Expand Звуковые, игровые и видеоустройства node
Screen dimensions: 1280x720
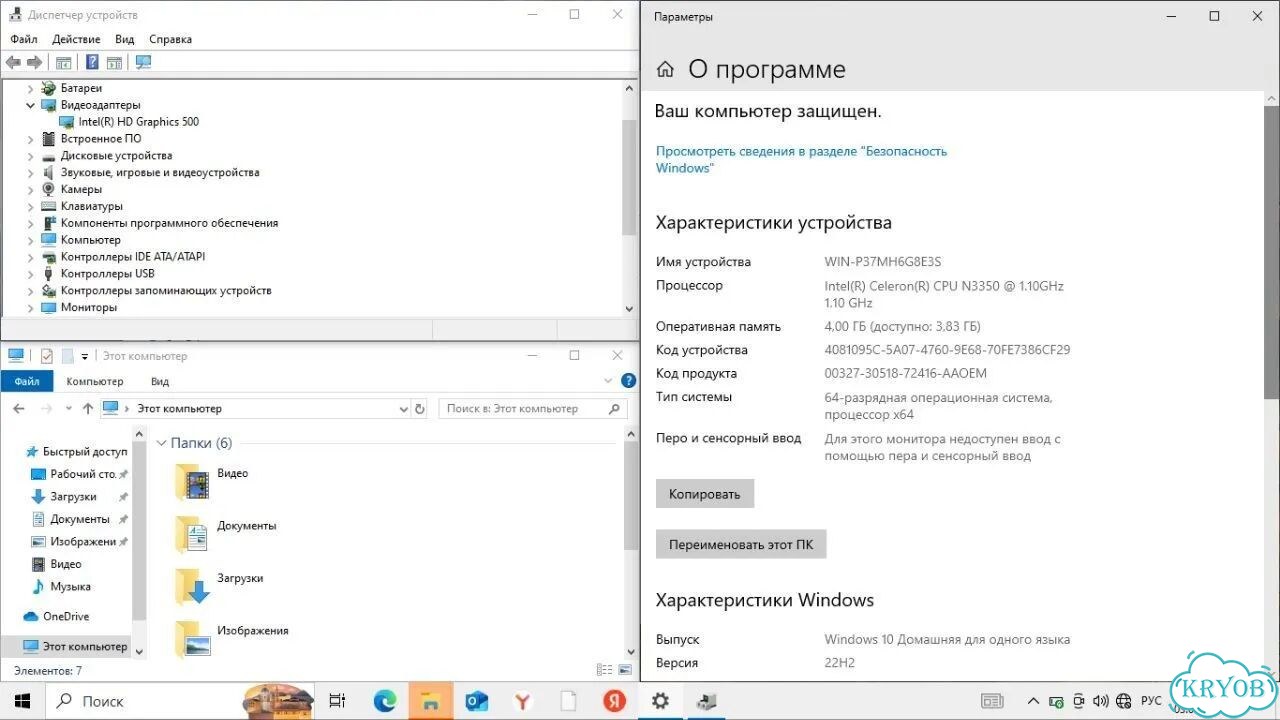point(30,173)
